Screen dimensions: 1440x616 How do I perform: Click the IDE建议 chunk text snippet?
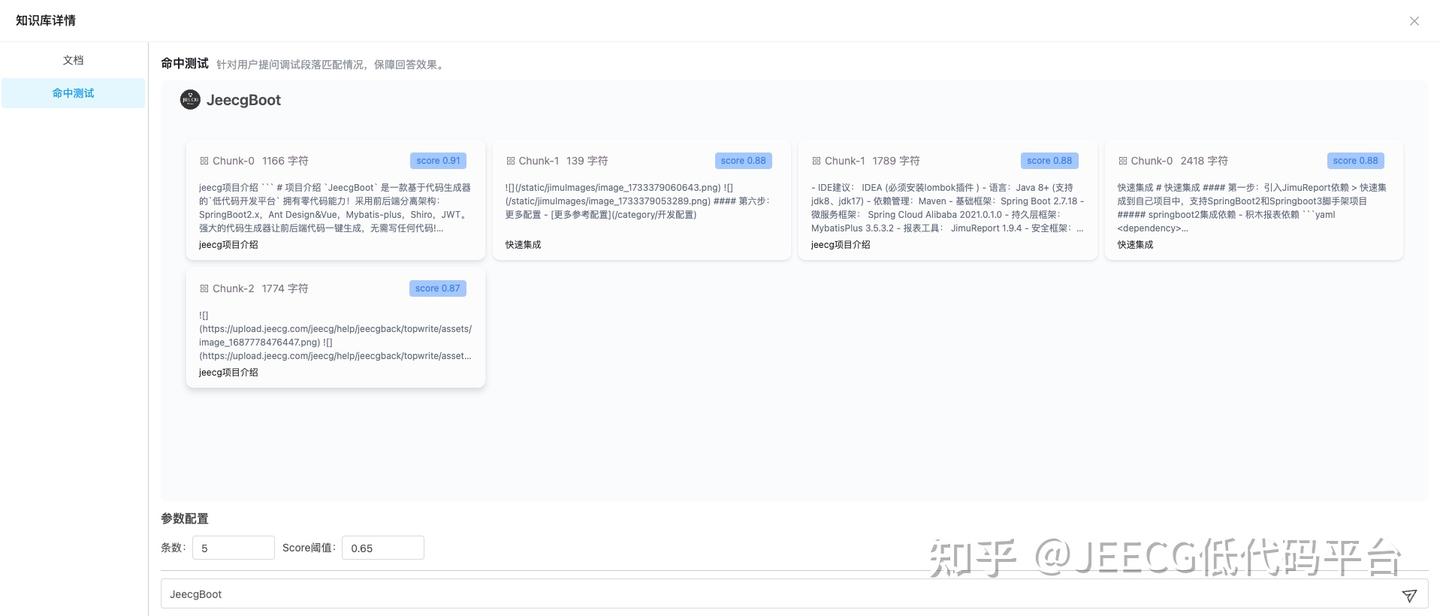coord(947,208)
